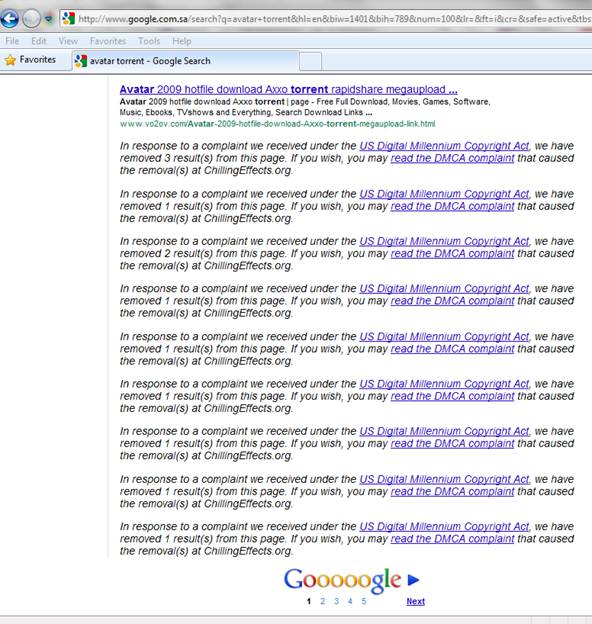The image size is (592, 624).
Task: Open the File menu
Action: pos(12,41)
